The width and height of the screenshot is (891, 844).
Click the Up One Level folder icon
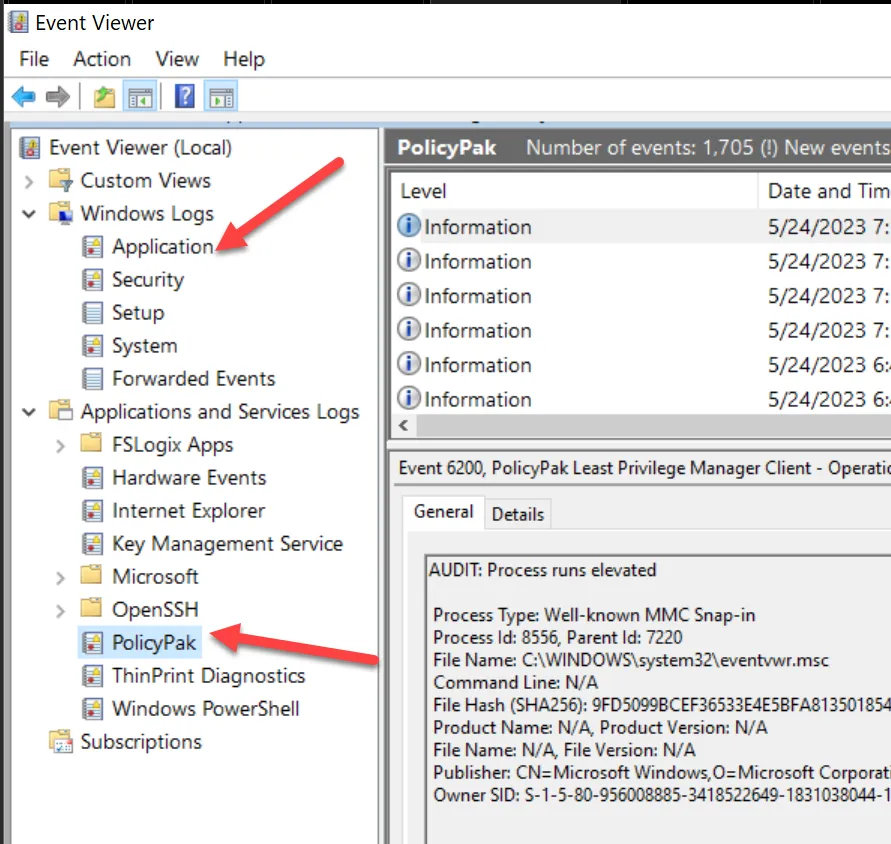coord(104,96)
